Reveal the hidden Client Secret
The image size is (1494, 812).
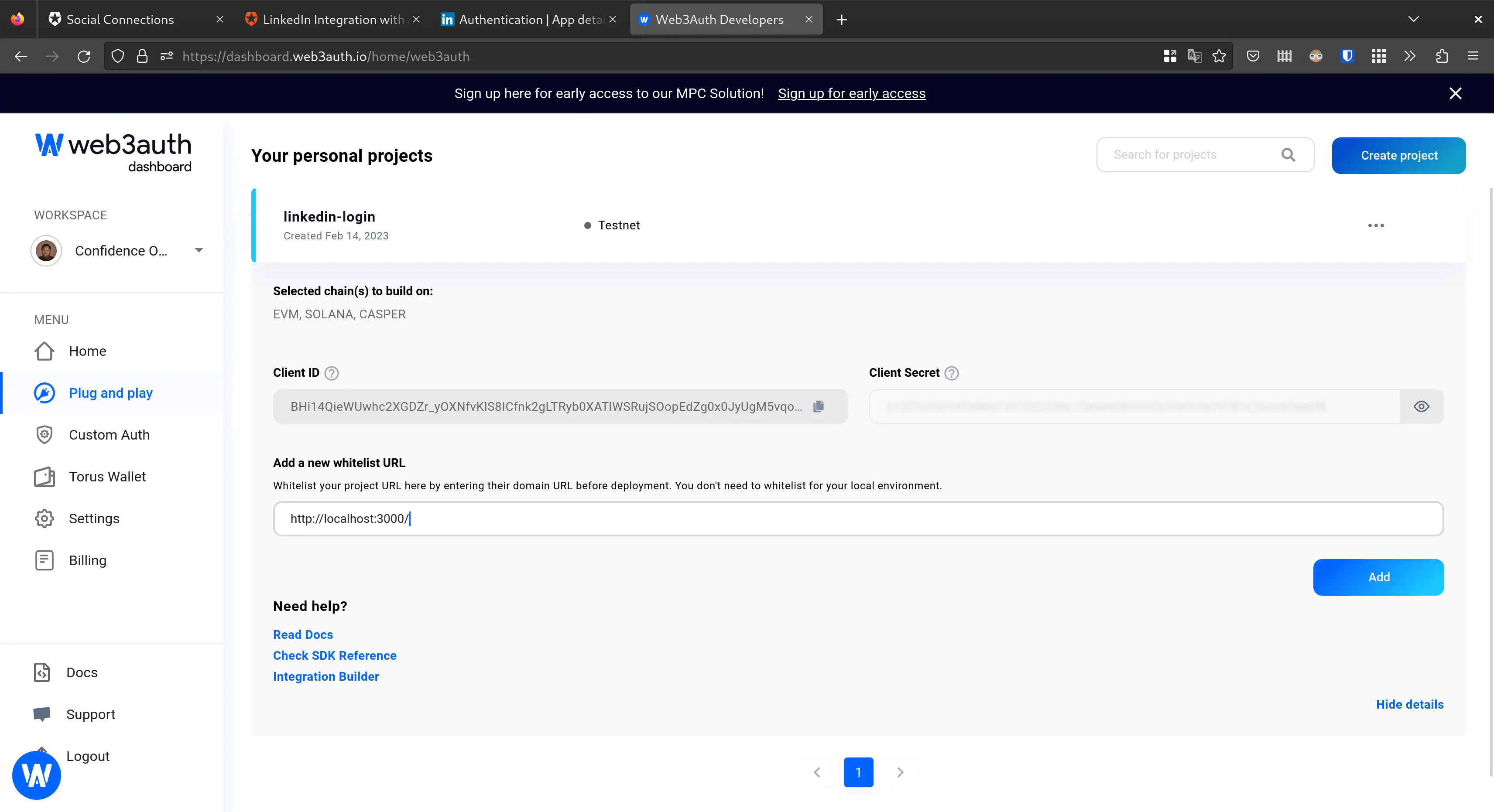1422,406
